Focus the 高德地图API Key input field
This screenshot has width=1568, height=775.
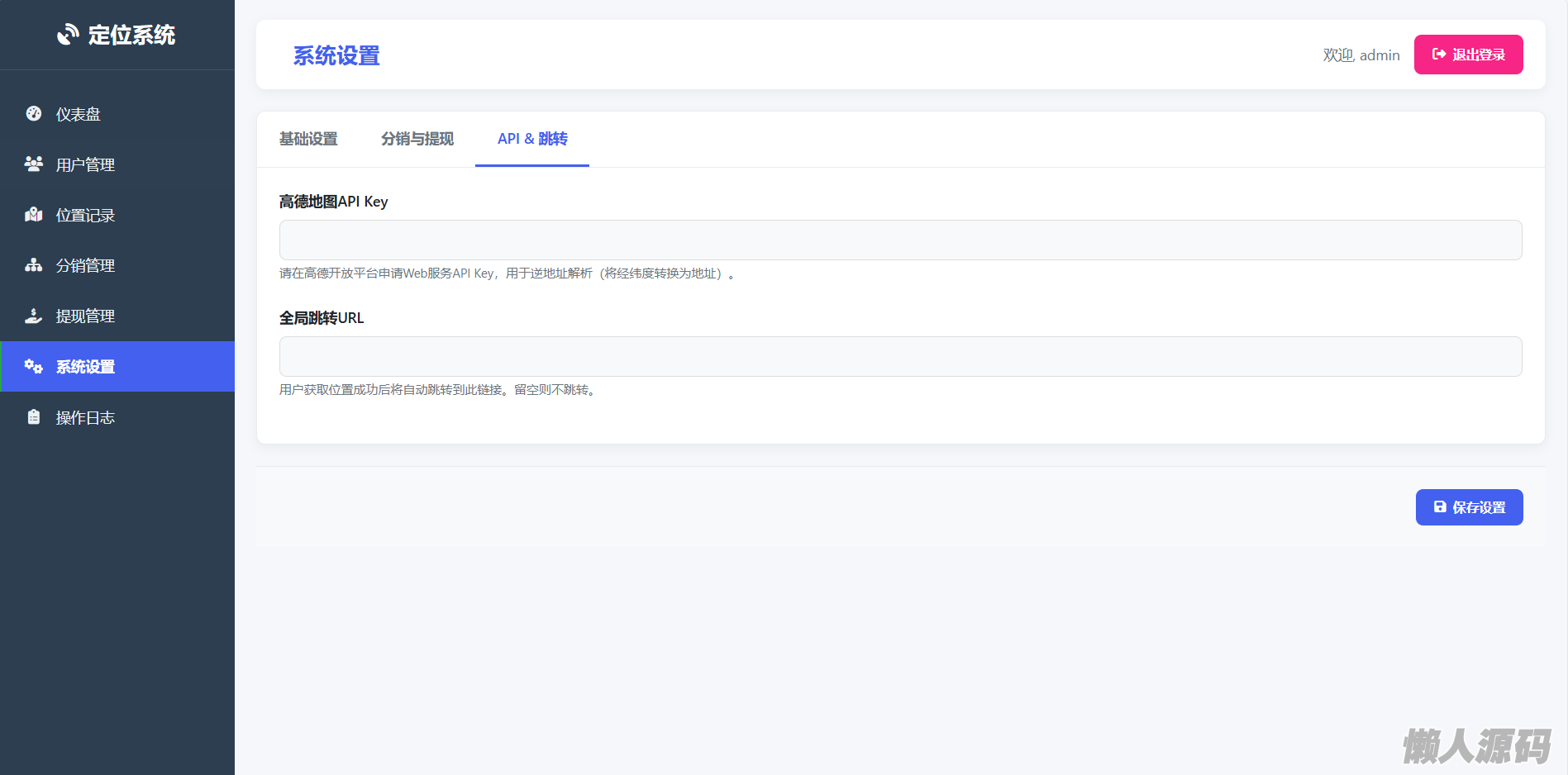tap(900, 240)
